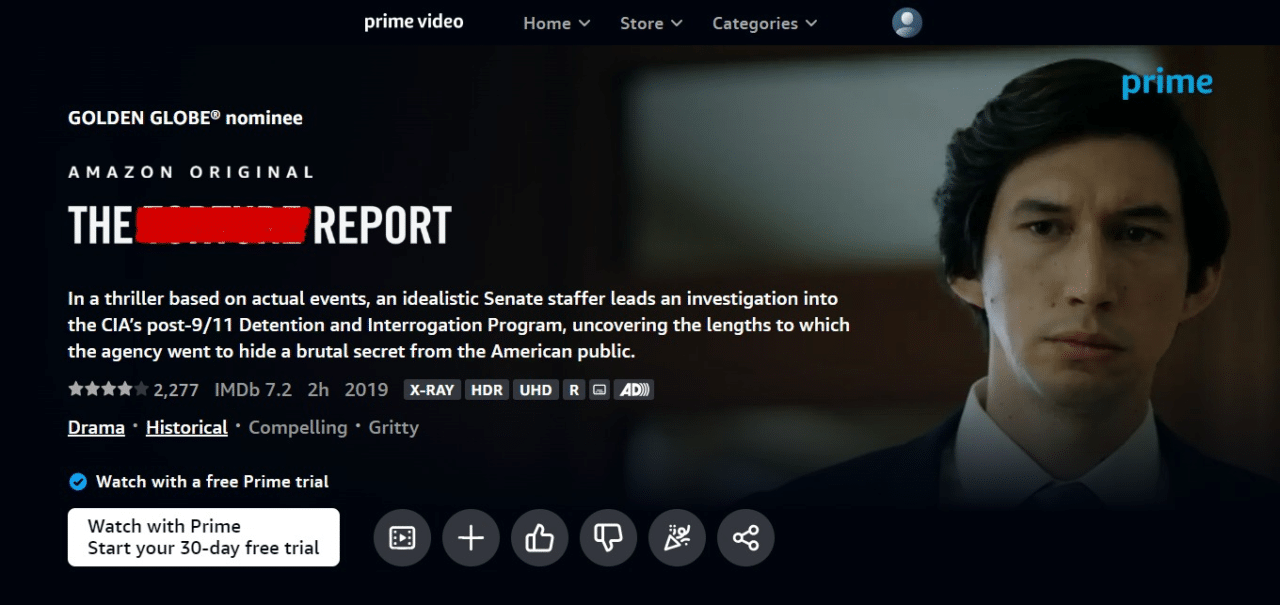This screenshot has width=1280, height=605.
Task: Expand the Store dropdown menu
Action: [x=651, y=23]
